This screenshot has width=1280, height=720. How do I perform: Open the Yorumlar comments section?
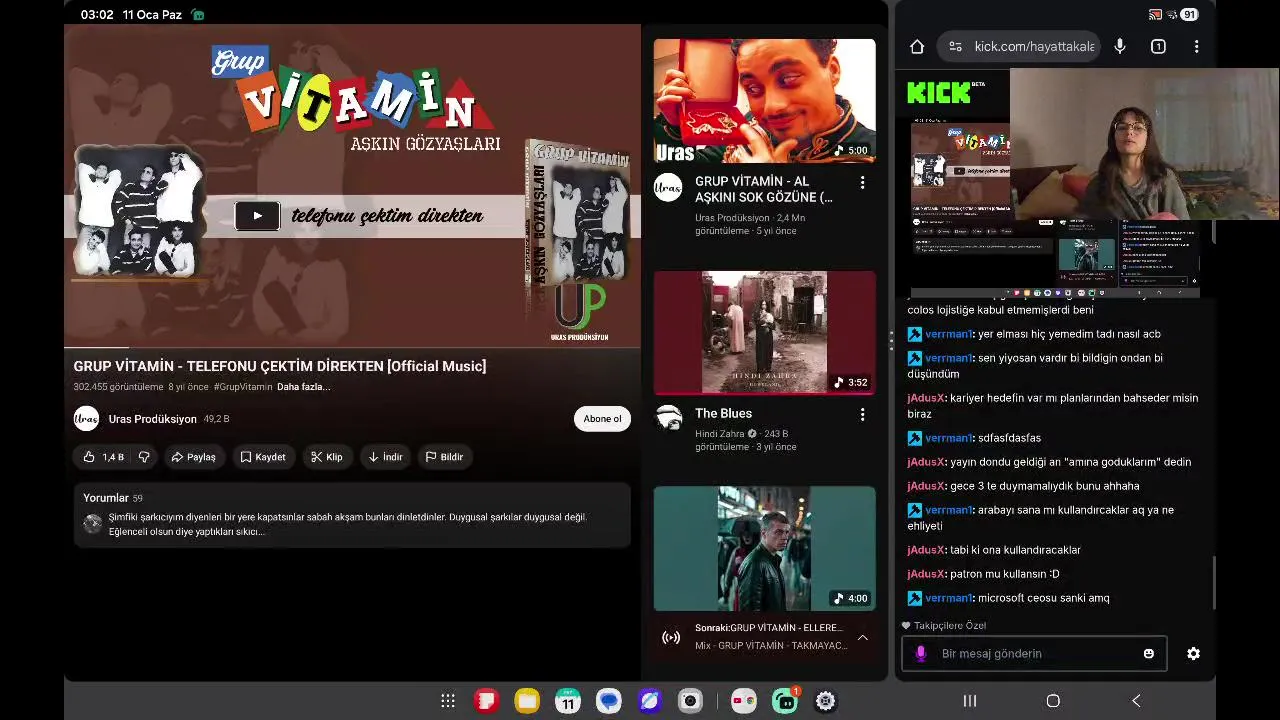[352, 515]
